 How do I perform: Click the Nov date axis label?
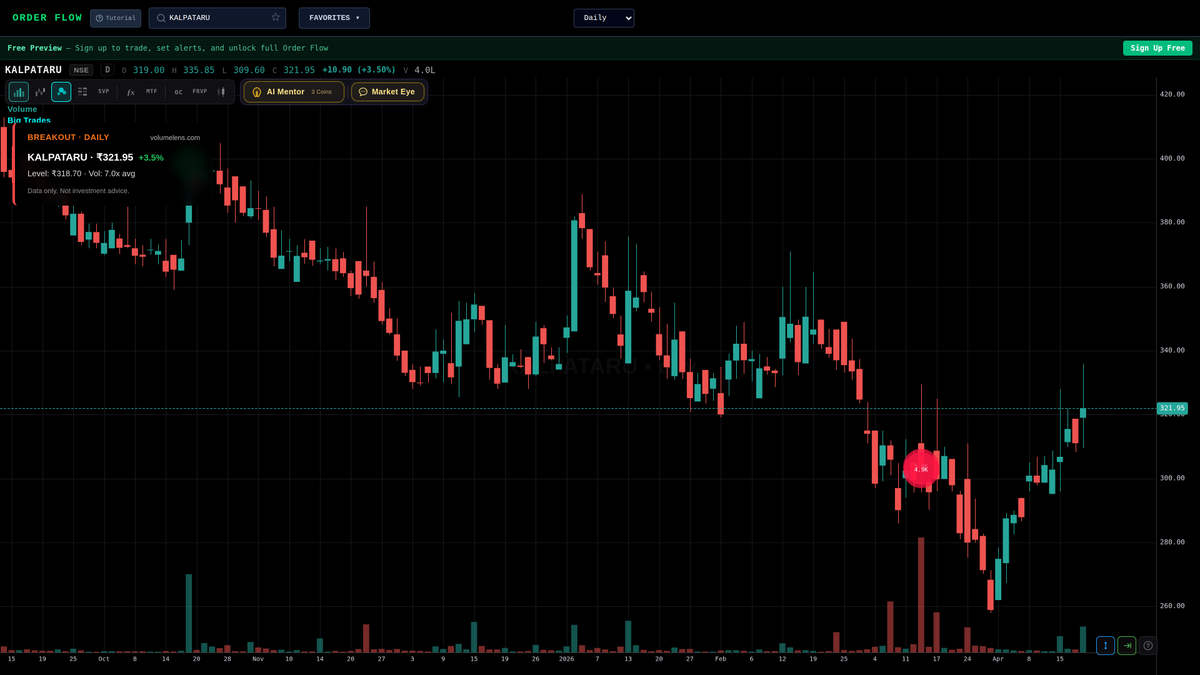click(258, 659)
